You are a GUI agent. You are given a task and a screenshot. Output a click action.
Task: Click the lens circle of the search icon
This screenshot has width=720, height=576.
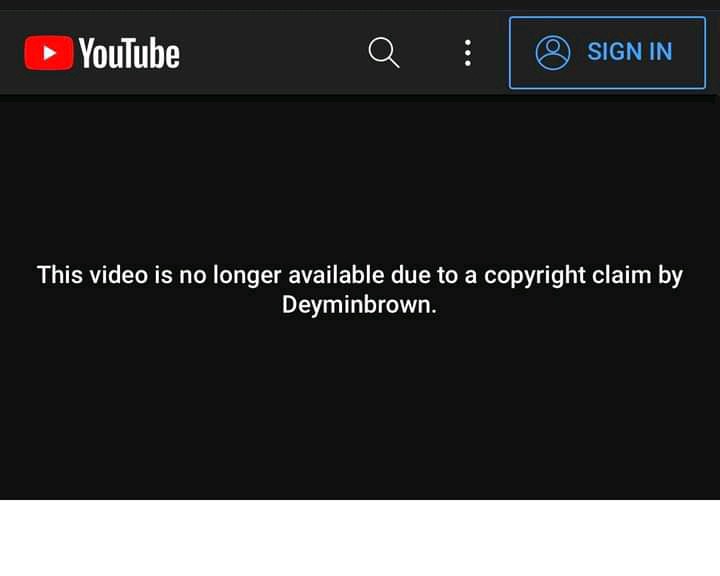[x=381, y=50]
